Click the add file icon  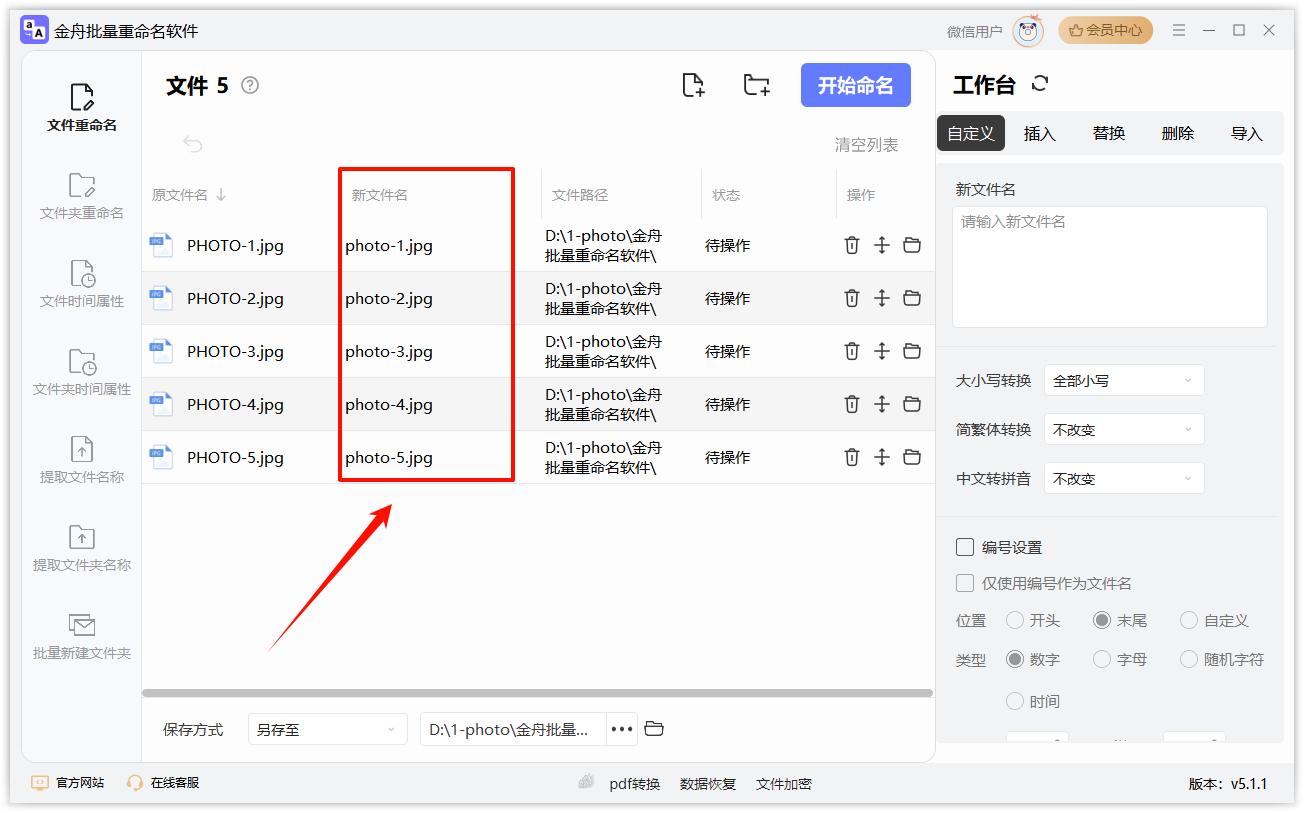coord(693,85)
